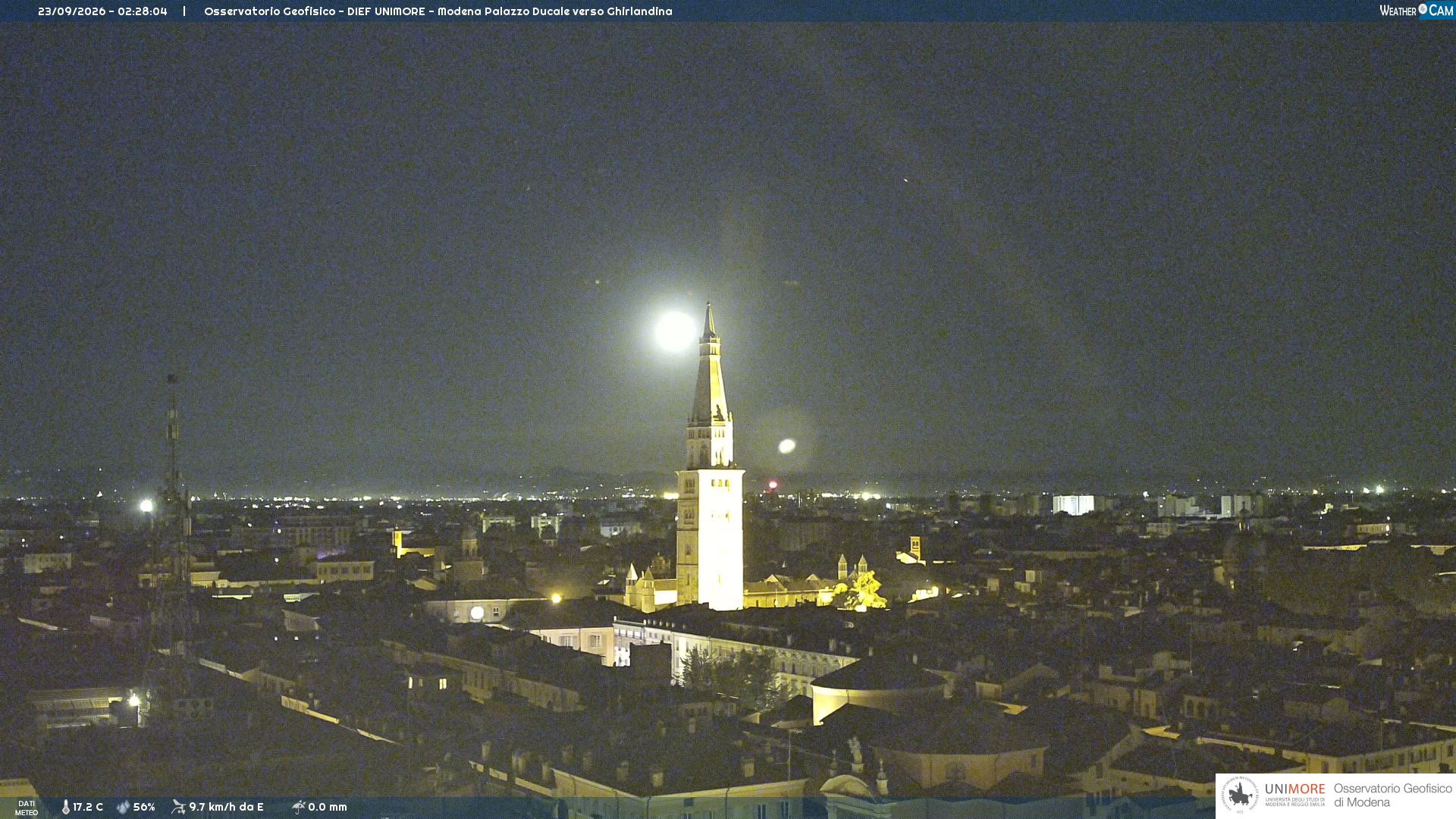
Task: Click the bright moon beside the tower
Action: tap(674, 331)
